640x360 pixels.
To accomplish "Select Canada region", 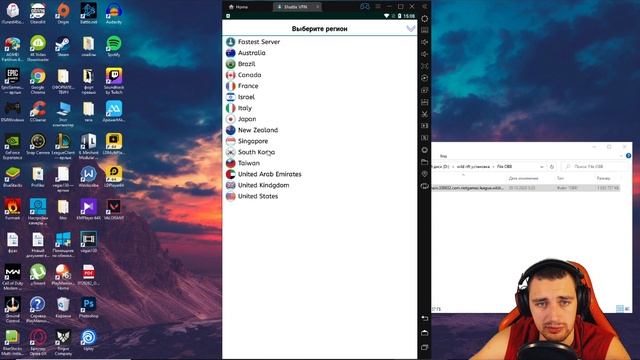I will (x=320, y=75).
